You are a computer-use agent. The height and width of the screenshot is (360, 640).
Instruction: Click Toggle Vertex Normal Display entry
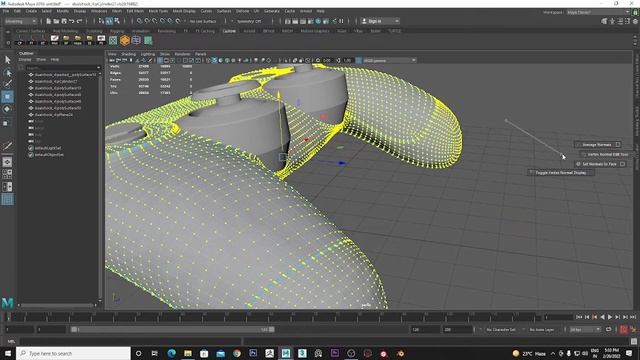pyautogui.click(x=560, y=173)
